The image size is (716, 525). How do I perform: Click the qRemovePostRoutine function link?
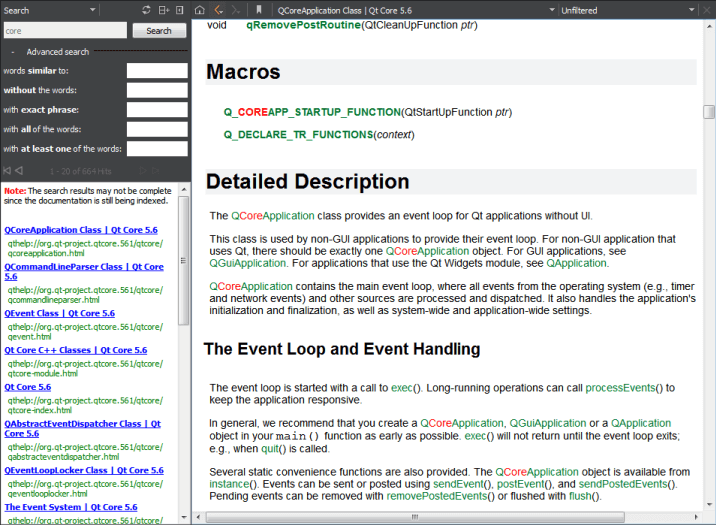tap(304, 25)
